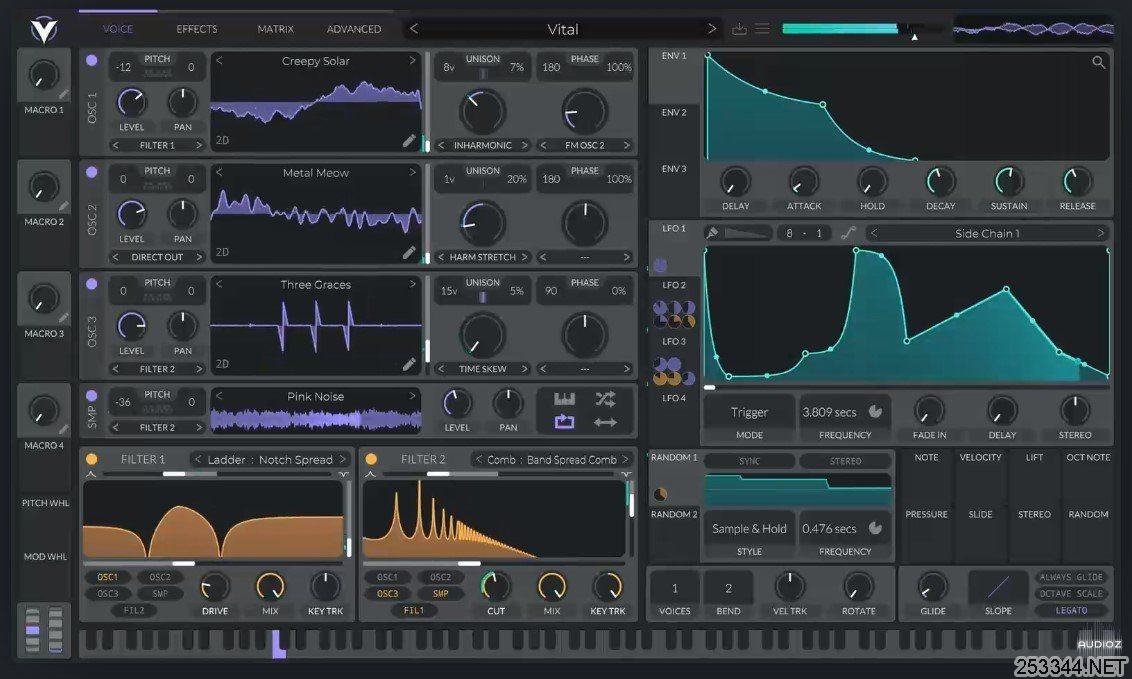Click the highlighted key on keyboard
The image size is (1132, 679).
tap(279, 644)
